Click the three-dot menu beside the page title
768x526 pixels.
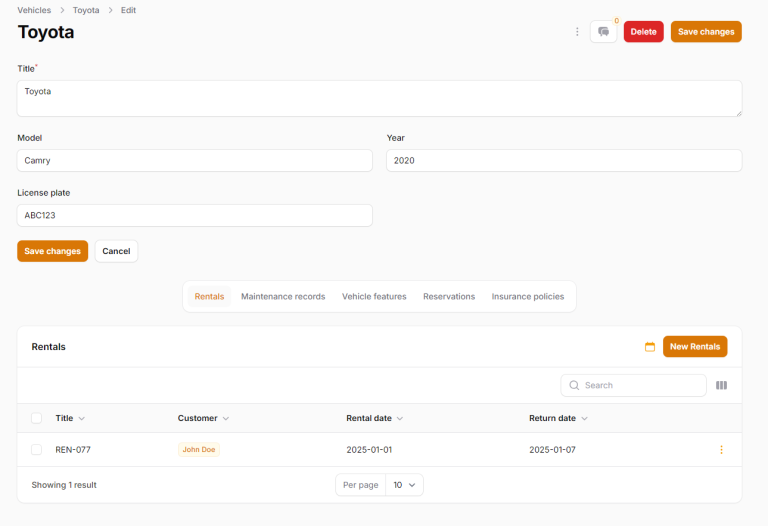coord(577,32)
